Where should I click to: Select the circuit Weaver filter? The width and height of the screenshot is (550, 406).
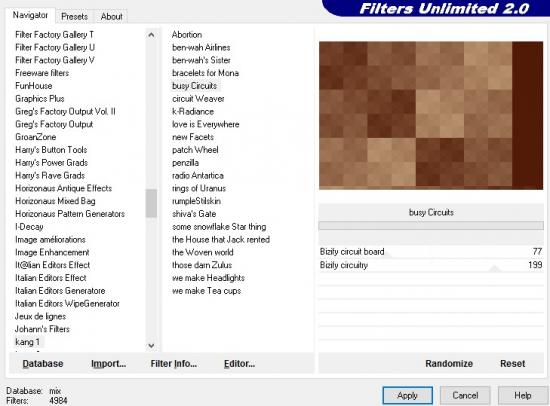pos(198,99)
